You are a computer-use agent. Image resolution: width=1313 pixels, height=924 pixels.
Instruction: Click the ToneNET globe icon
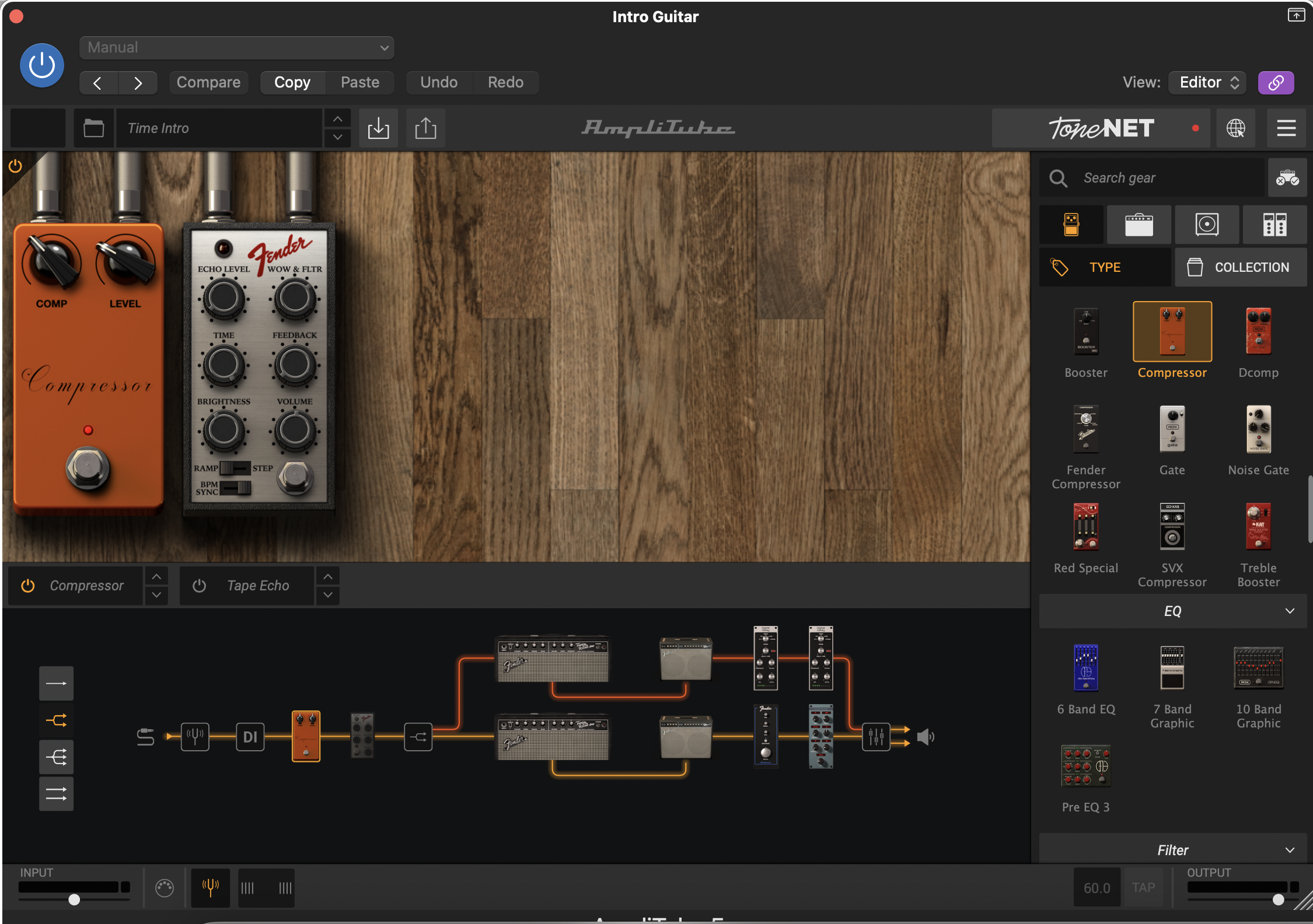pyautogui.click(x=1235, y=128)
